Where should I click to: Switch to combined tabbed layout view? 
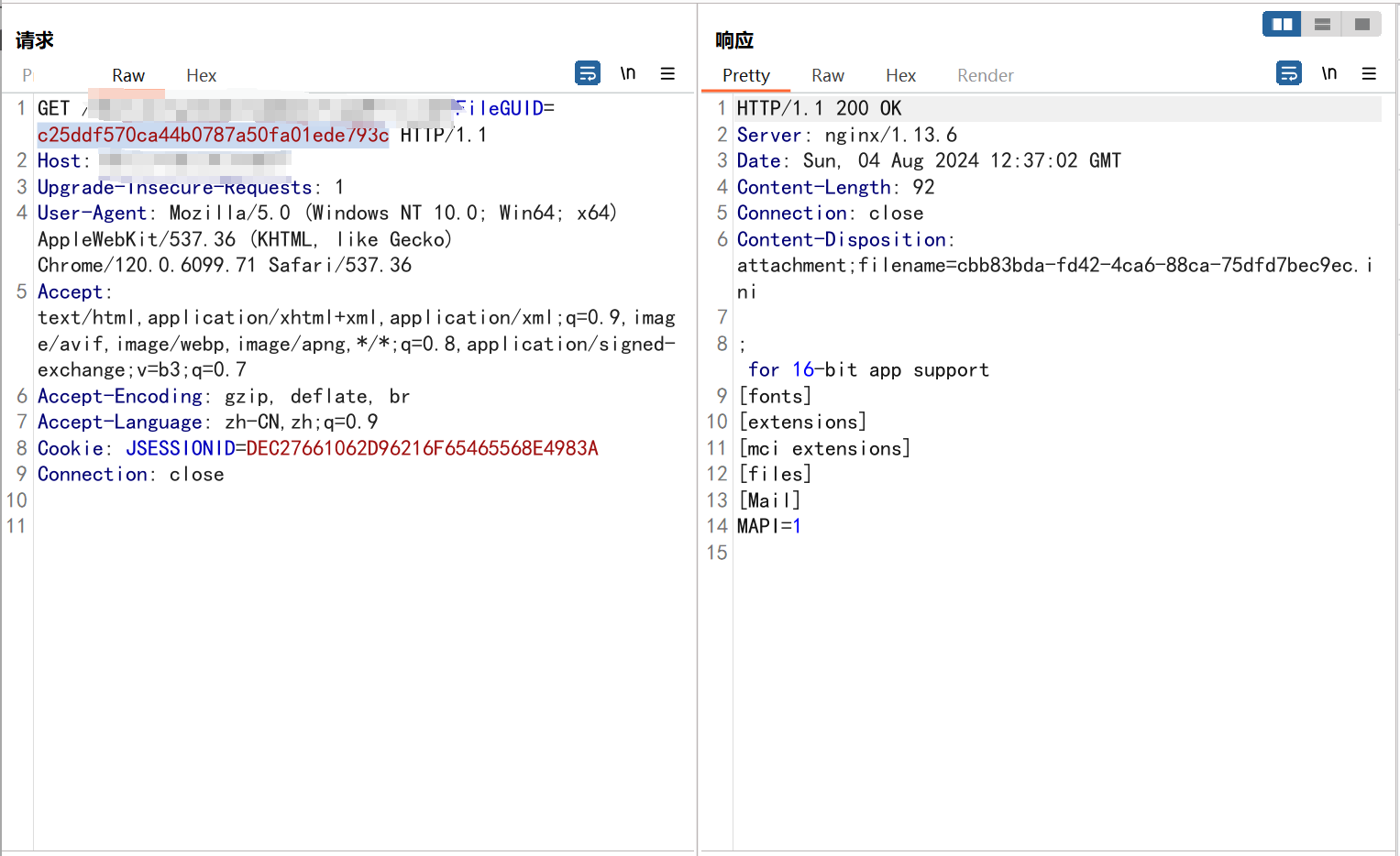(x=1362, y=24)
